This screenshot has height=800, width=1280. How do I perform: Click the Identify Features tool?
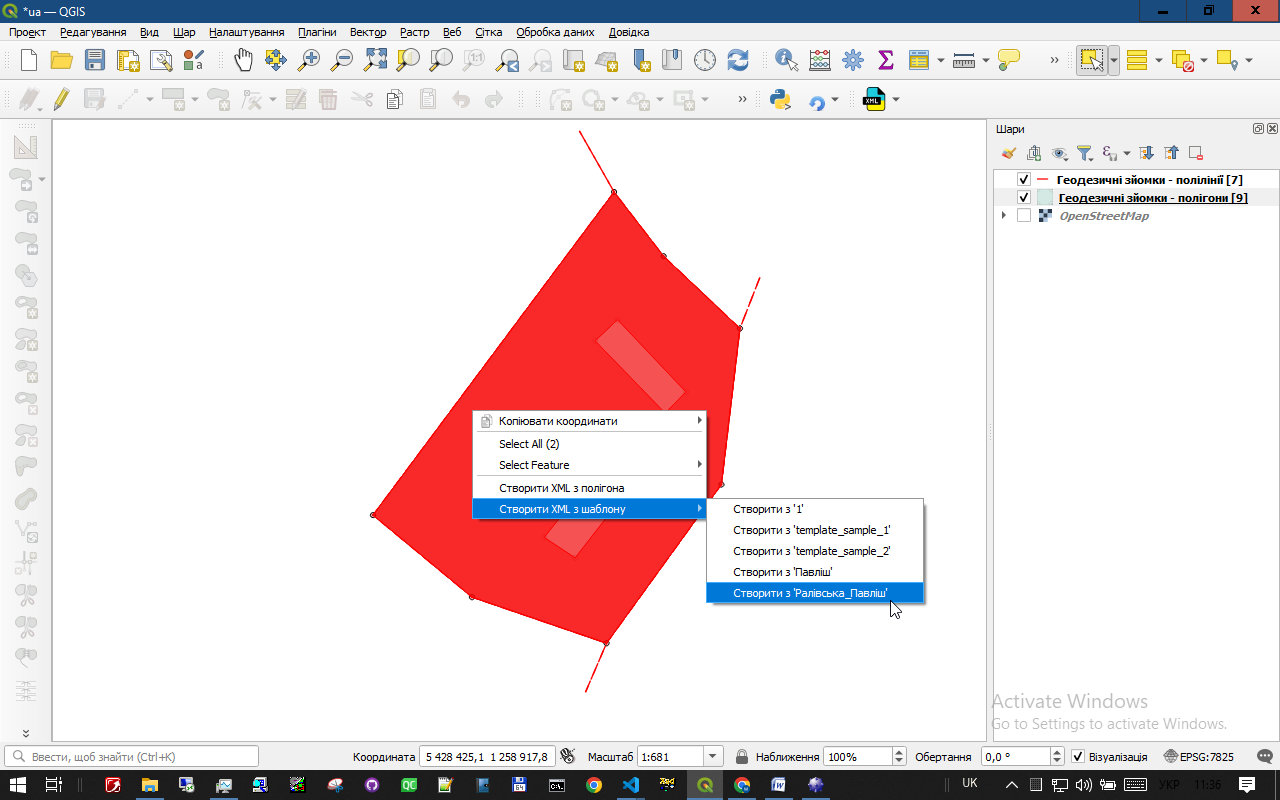[787, 60]
